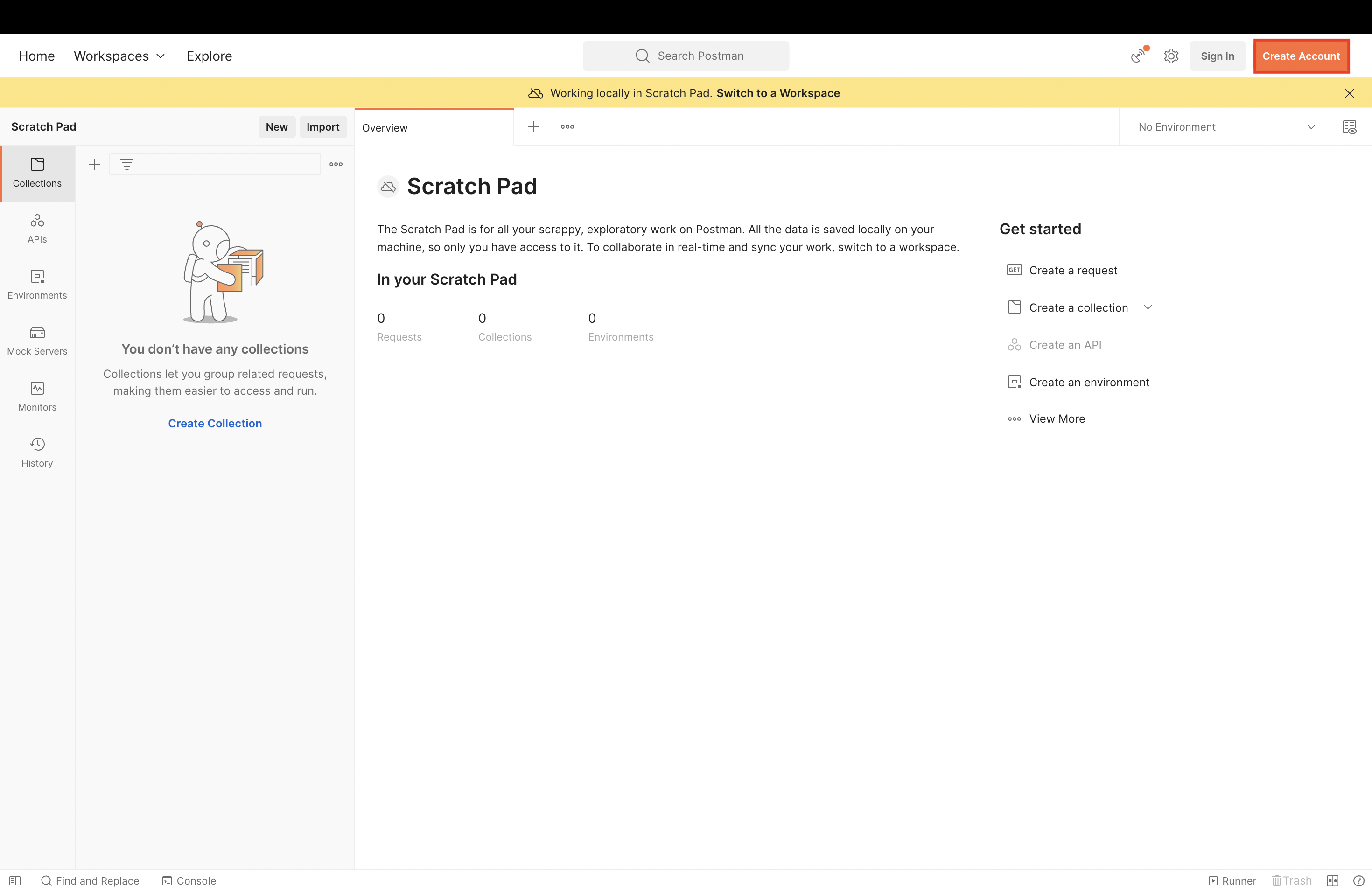This screenshot has height=892, width=1372.
Task: Click the Switch to a Workspace link
Action: point(778,93)
